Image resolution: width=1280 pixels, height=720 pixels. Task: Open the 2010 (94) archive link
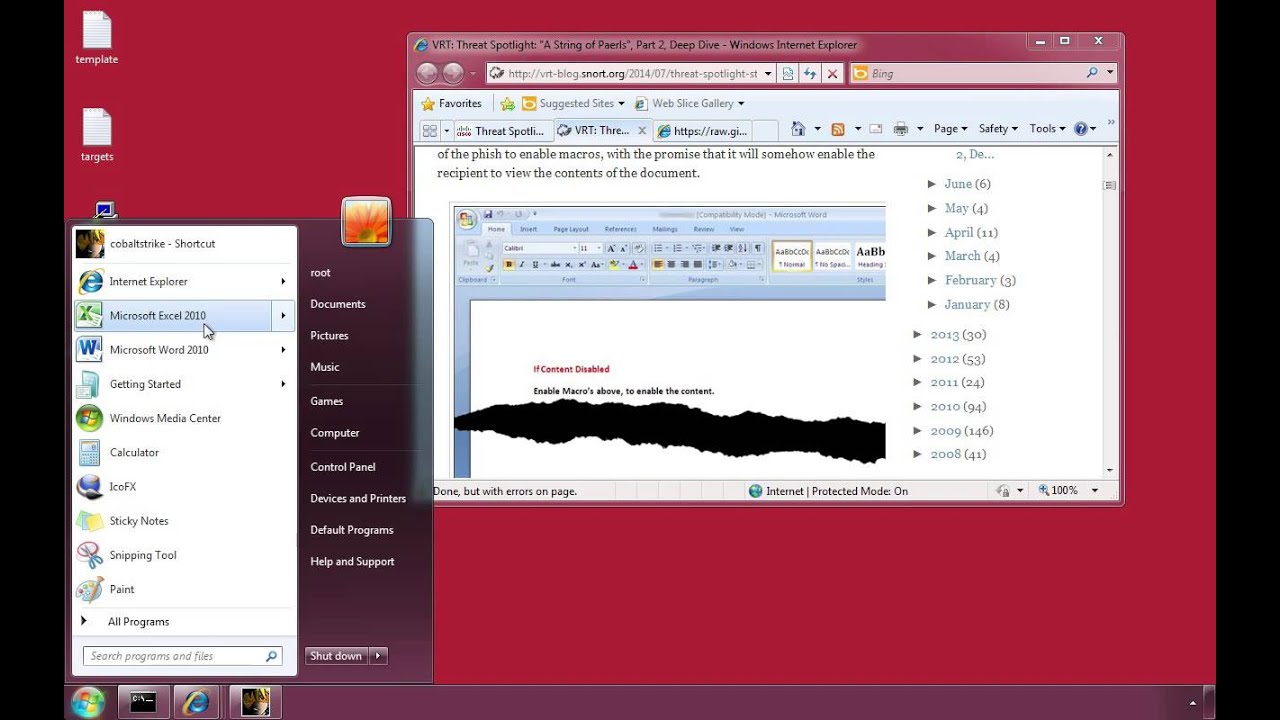tap(945, 406)
